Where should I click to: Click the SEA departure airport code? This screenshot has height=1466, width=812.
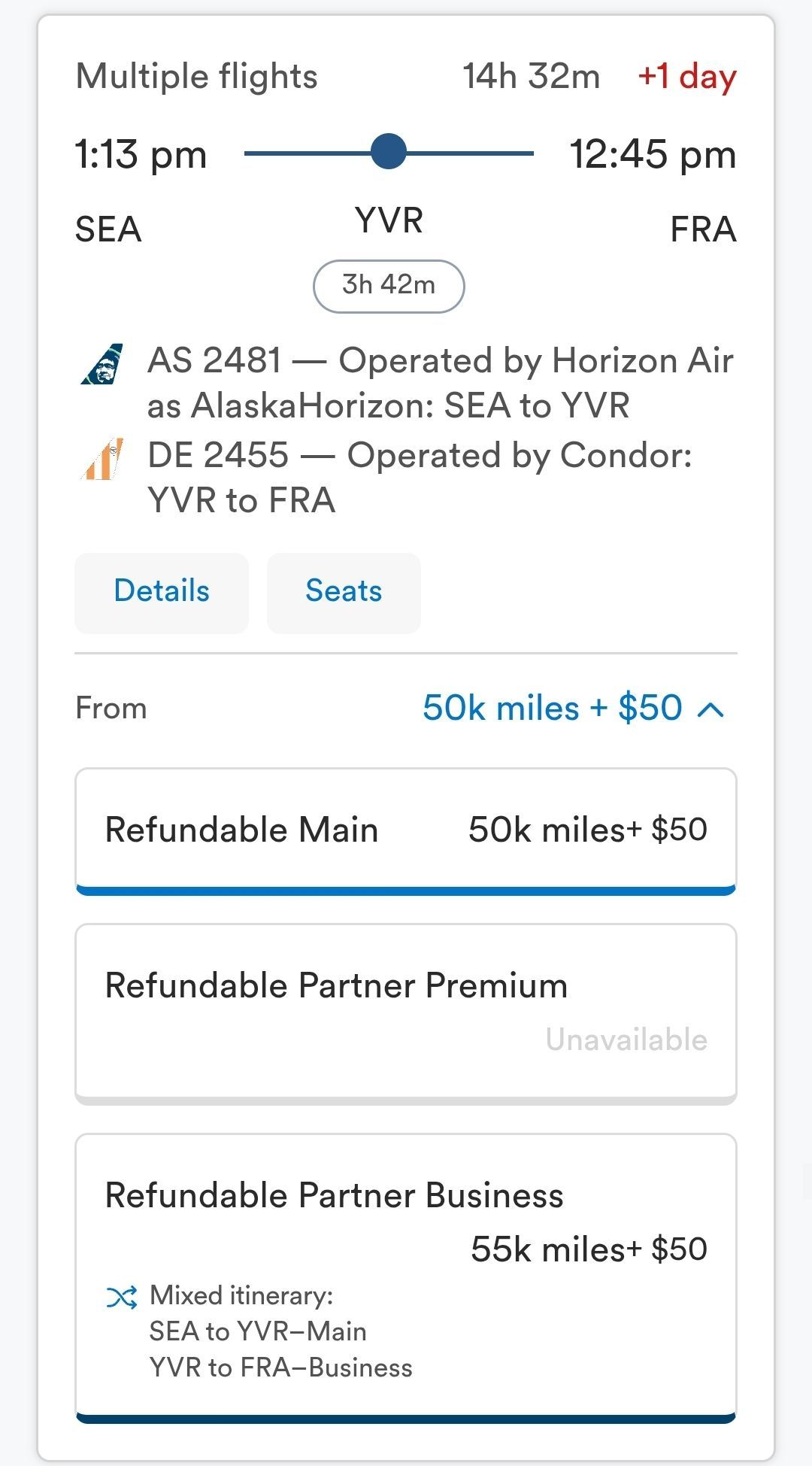coord(108,229)
